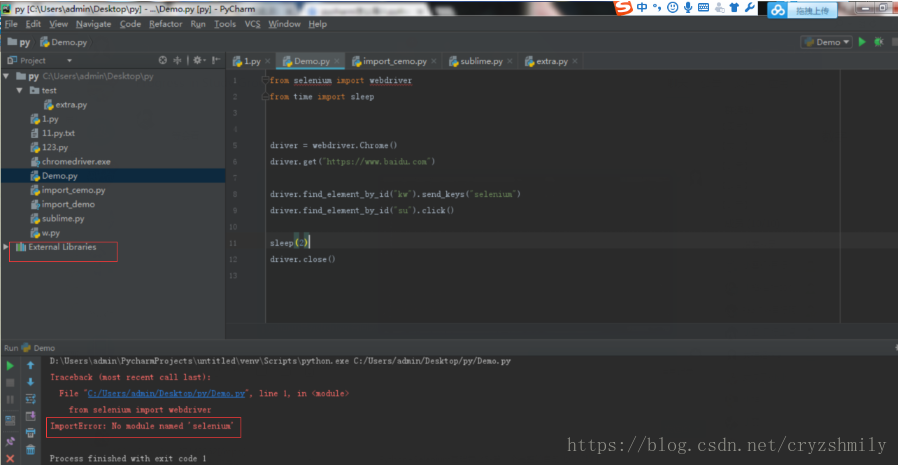Click Scroll from Source target icon in Project panel
The width and height of the screenshot is (898, 465).
point(163,60)
